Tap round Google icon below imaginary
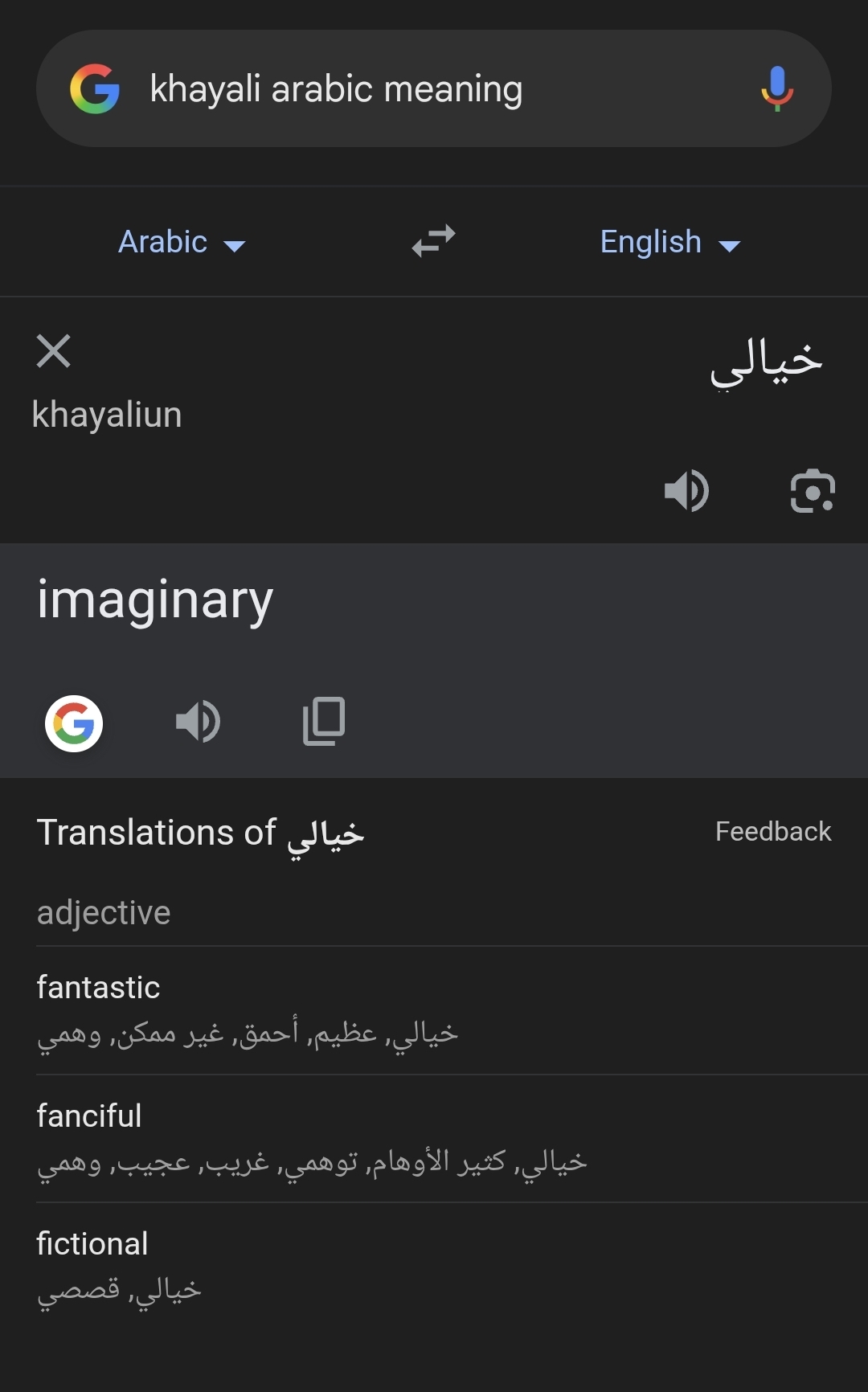The width and height of the screenshot is (868, 1392). (74, 723)
